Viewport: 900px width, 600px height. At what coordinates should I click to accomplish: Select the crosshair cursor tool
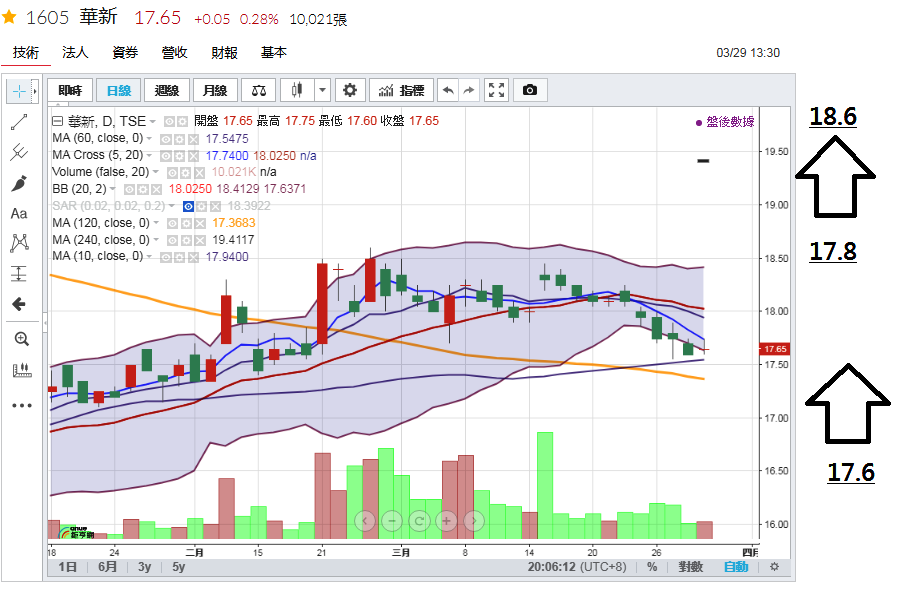click(19, 91)
